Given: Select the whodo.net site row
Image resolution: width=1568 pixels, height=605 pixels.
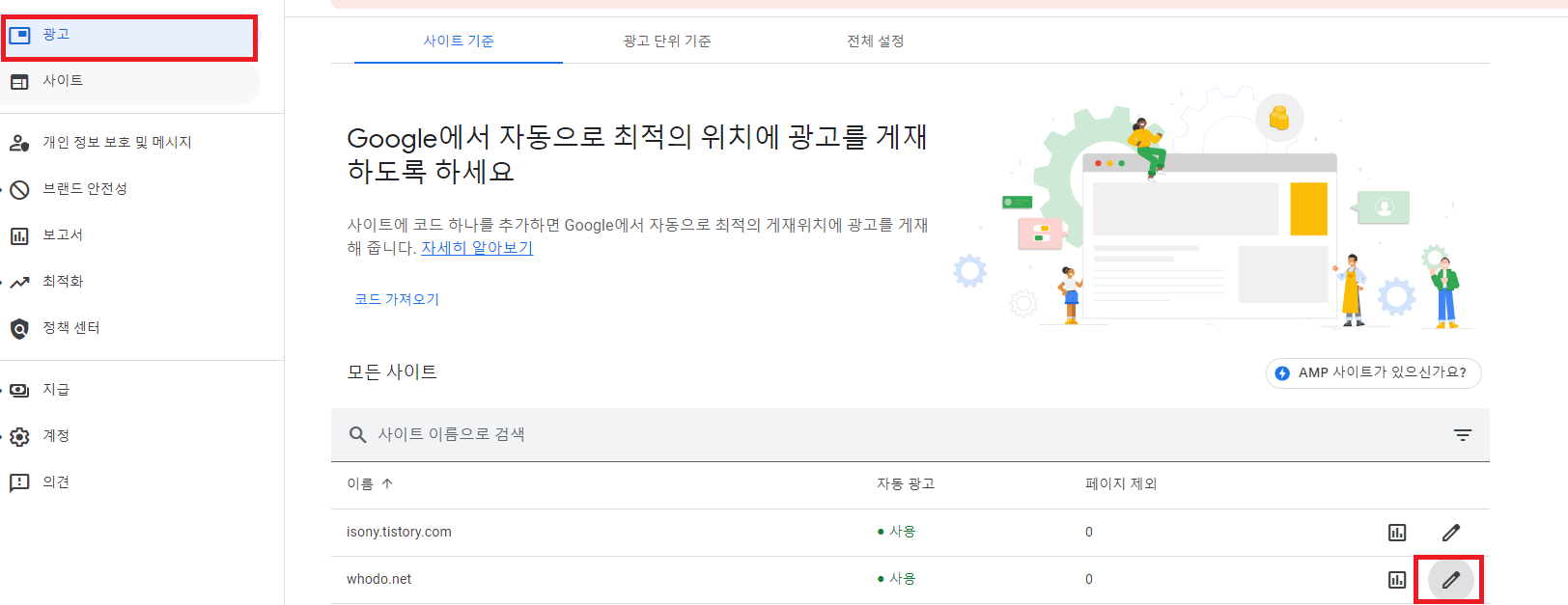Looking at the screenshot, I should click(910, 579).
